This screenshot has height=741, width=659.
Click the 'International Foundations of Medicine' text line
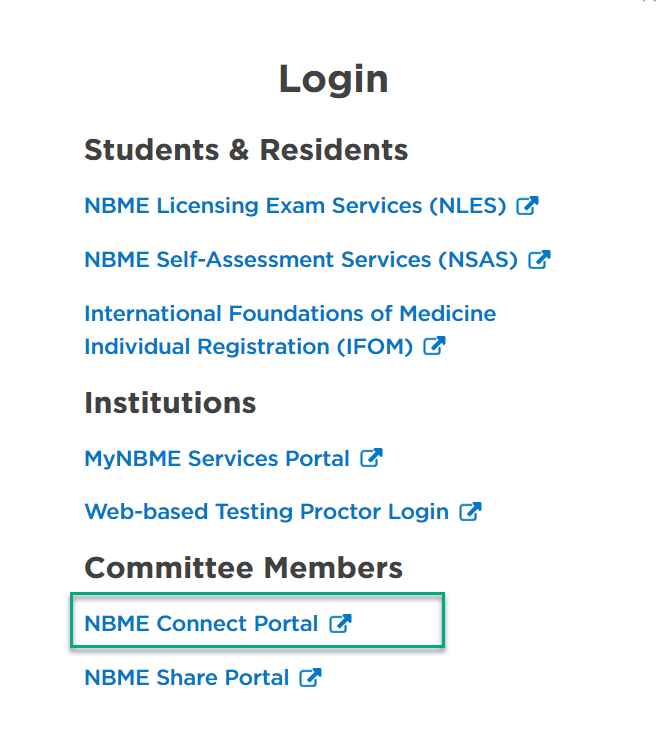tap(290, 314)
